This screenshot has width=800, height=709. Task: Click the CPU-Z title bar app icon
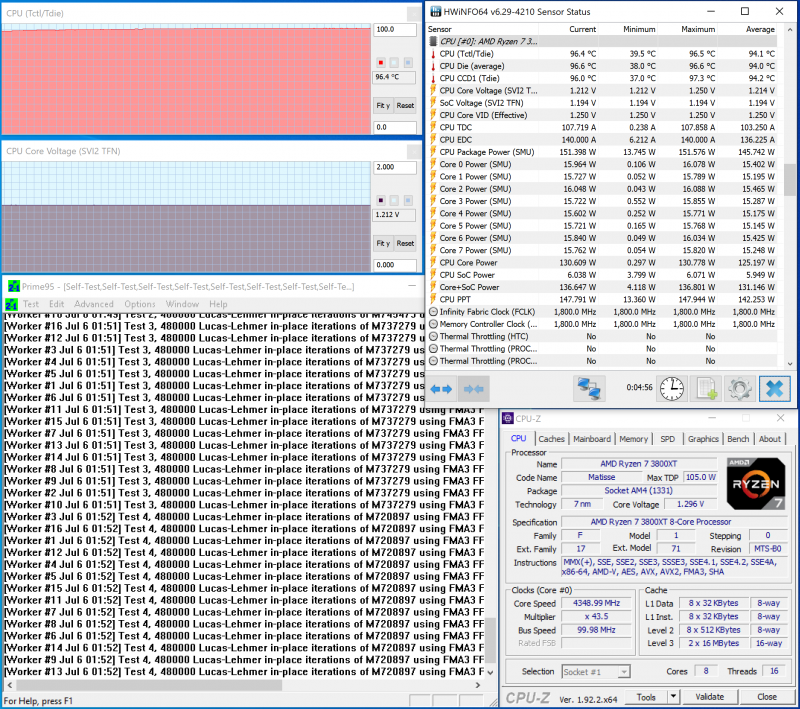click(508, 418)
